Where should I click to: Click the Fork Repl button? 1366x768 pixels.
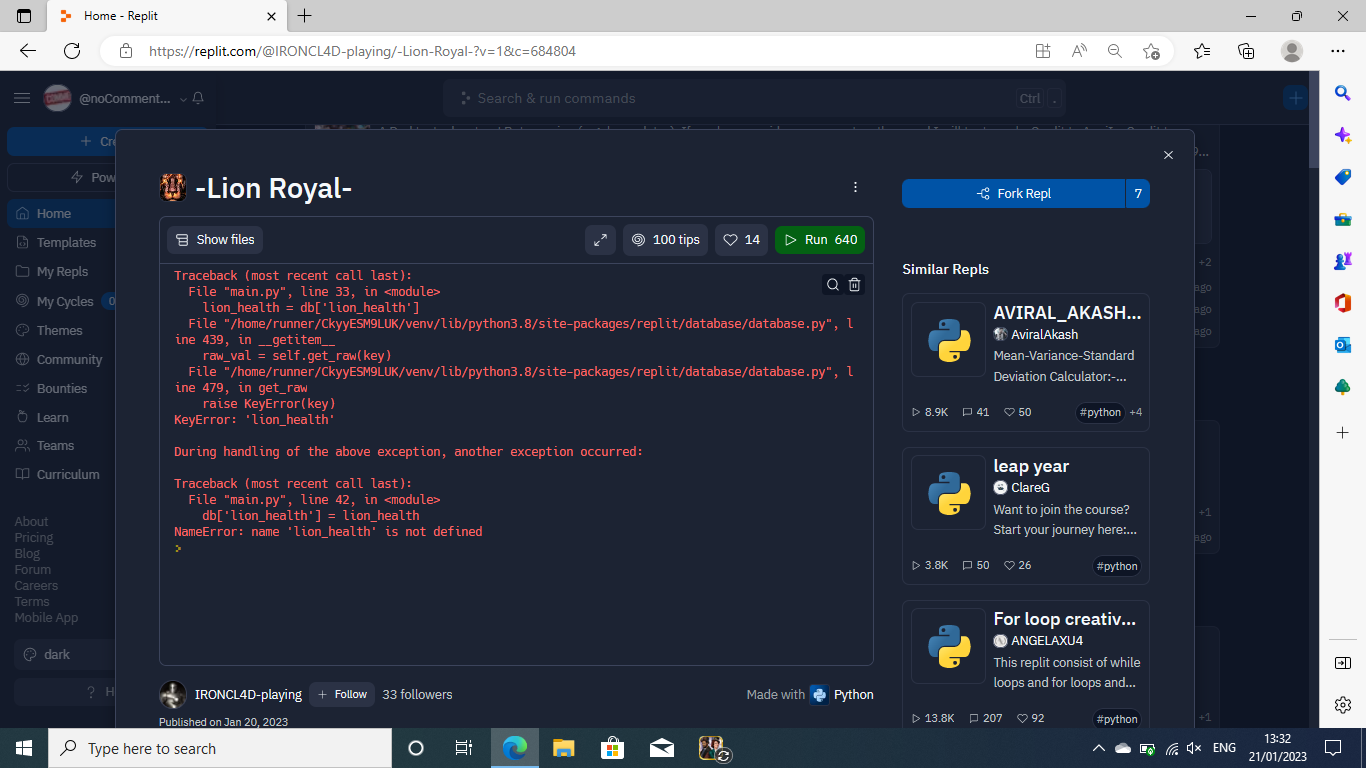[x=1013, y=194]
